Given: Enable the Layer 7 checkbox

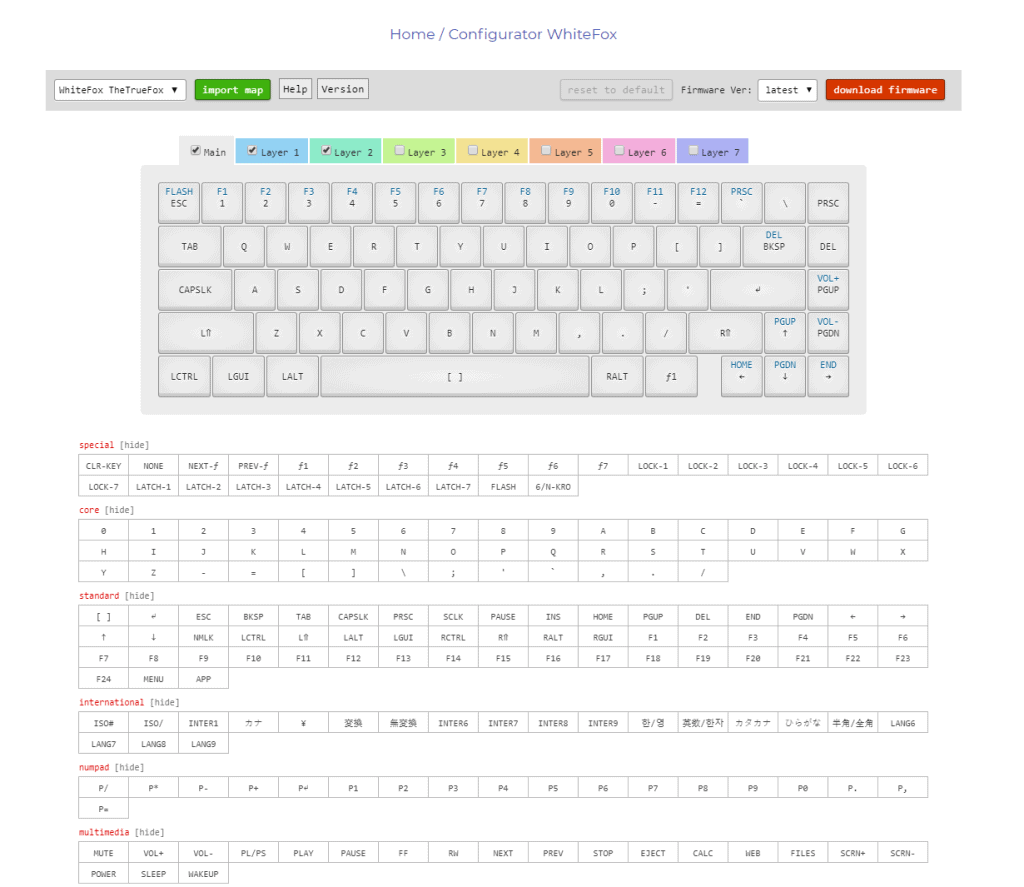Looking at the screenshot, I should point(693,150).
